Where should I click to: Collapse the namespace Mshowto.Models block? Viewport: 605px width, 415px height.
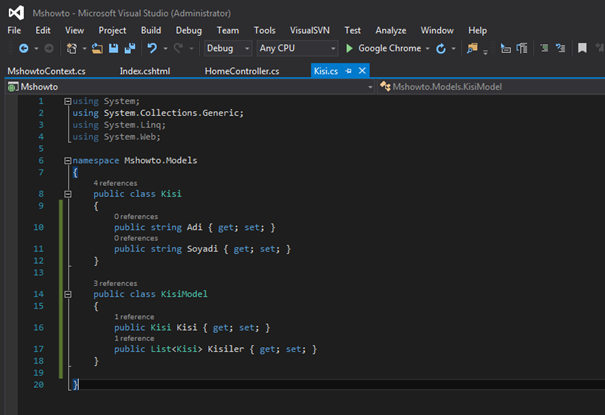68,160
